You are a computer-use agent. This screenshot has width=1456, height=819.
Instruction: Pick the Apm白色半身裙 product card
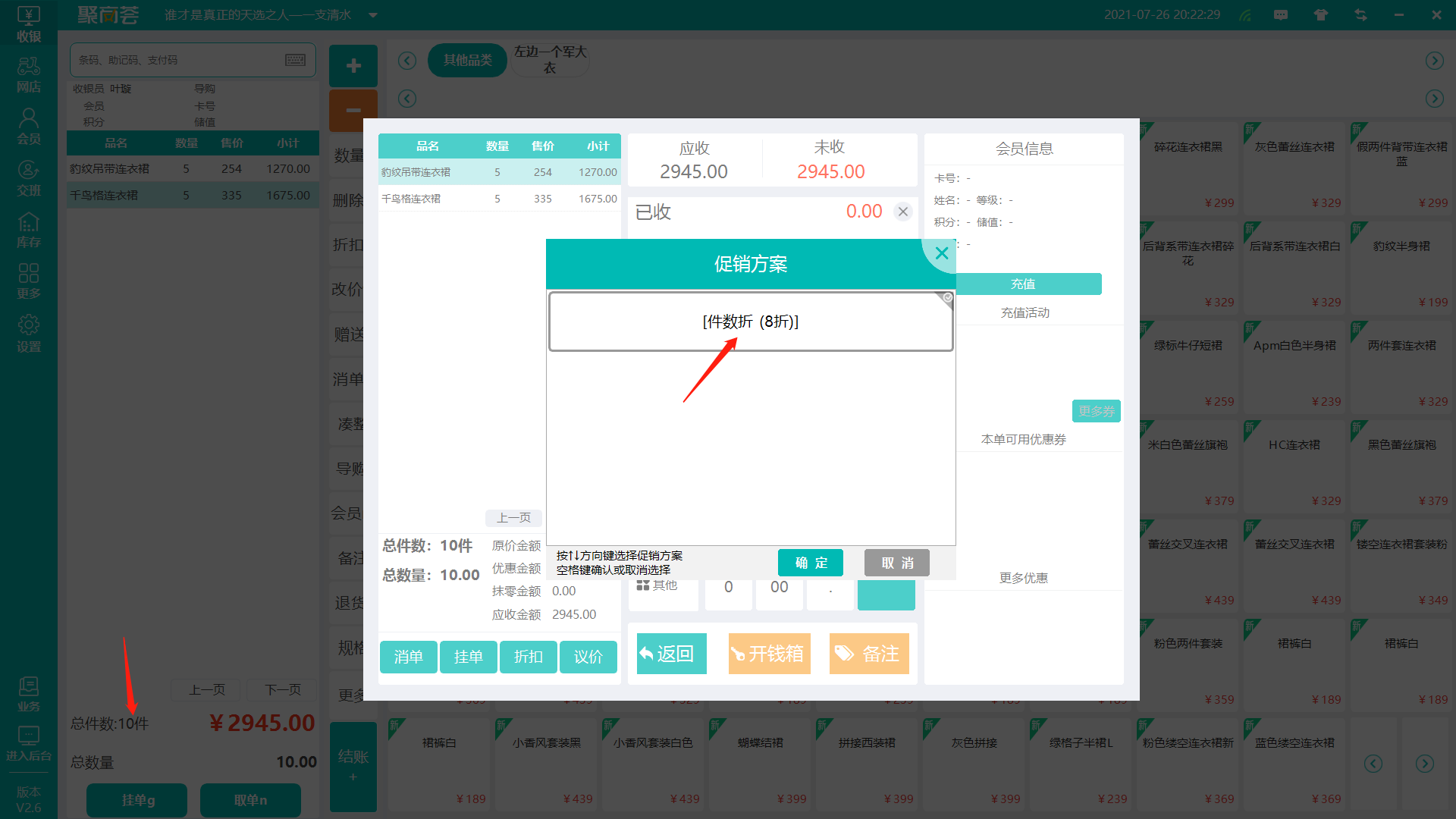coord(1294,367)
